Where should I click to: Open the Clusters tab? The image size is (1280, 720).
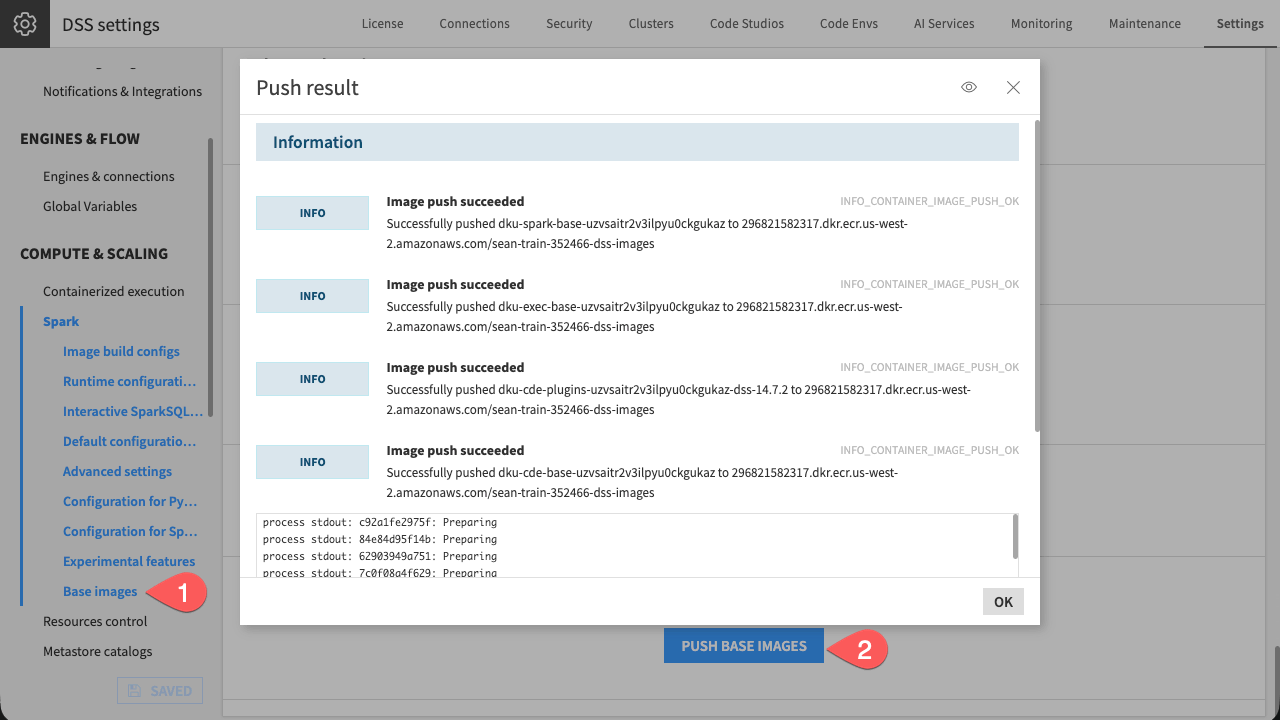[651, 24]
